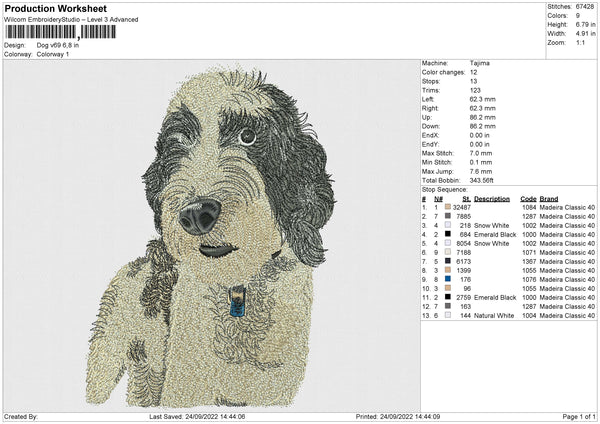Click the Width value 4.91 in
The width and height of the screenshot is (600, 424).
(585, 34)
